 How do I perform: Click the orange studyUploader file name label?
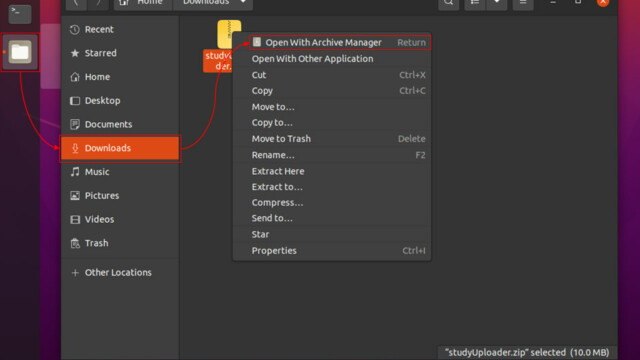coord(218,61)
